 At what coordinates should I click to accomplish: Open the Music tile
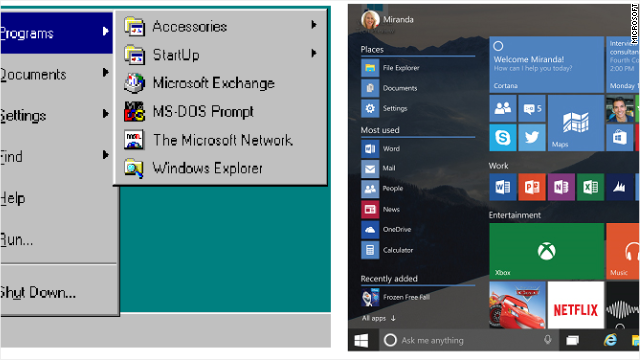(623, 251)
